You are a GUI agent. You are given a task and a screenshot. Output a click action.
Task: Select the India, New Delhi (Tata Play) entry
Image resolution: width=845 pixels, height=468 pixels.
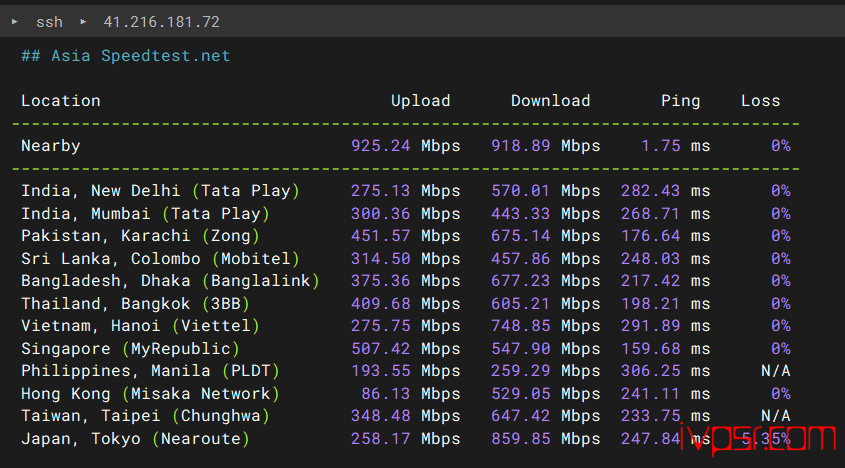click(160, 191)
